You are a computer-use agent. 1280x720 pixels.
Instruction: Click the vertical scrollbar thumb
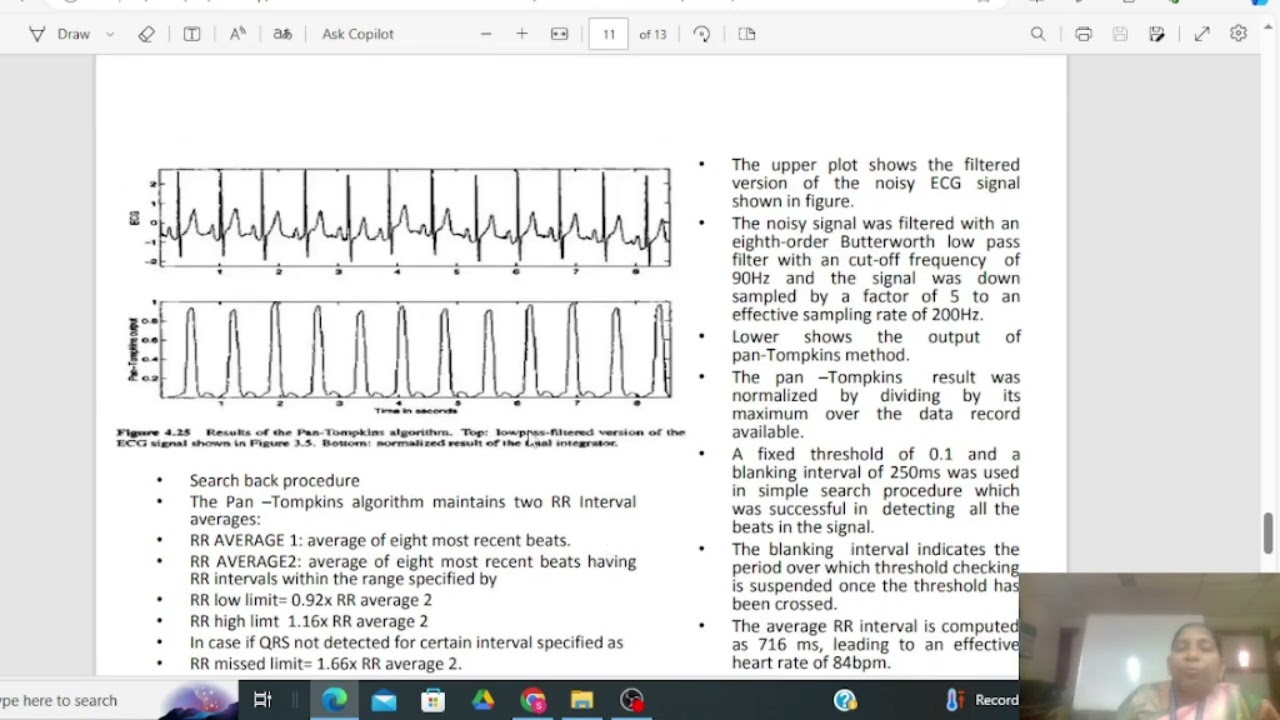(1269, 533)
